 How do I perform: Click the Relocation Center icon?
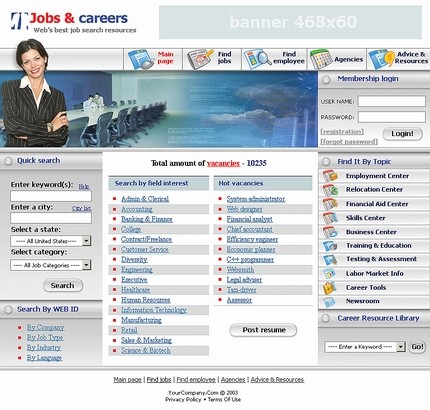point(330,190)
